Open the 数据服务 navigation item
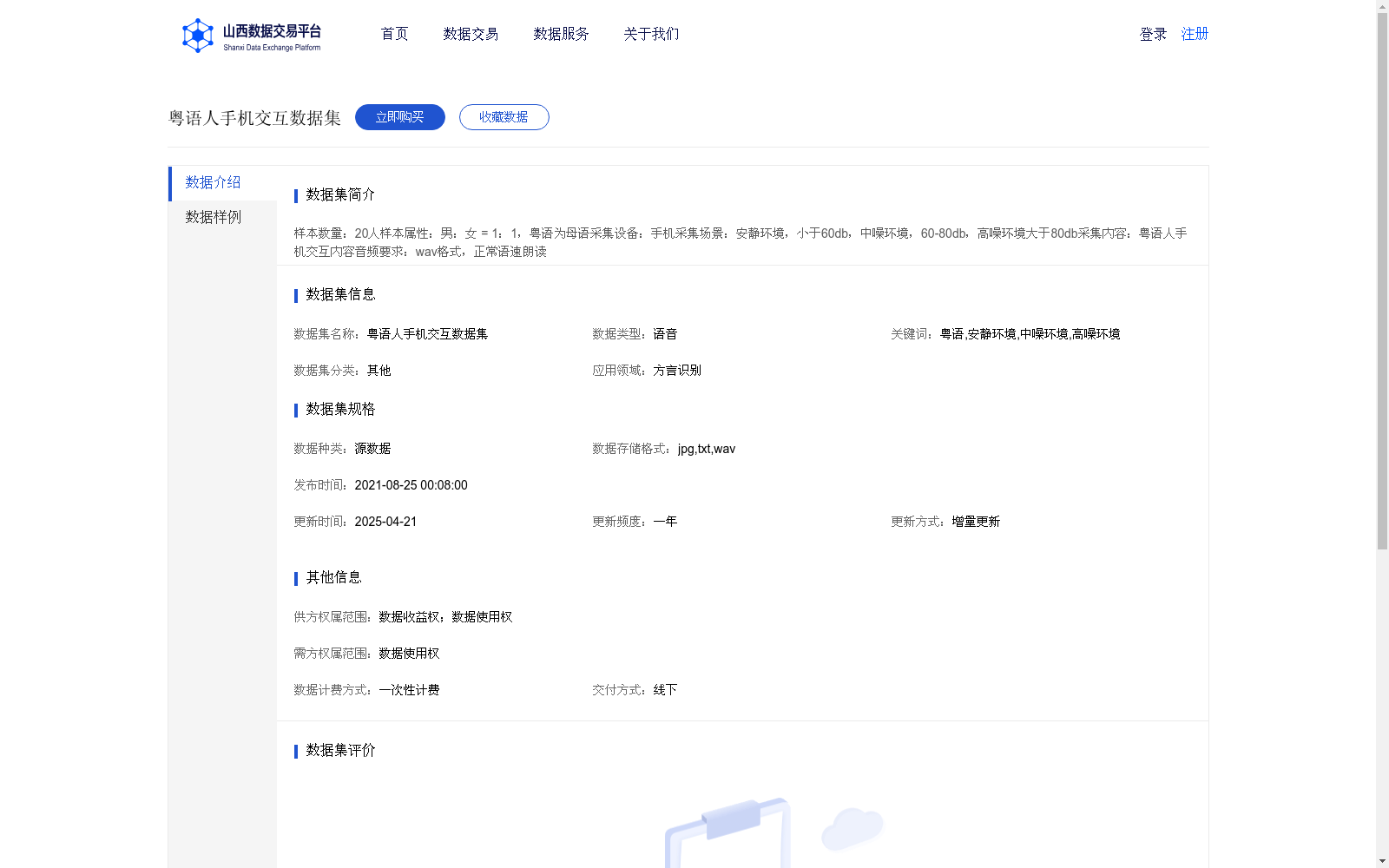 tap(561, 34)
